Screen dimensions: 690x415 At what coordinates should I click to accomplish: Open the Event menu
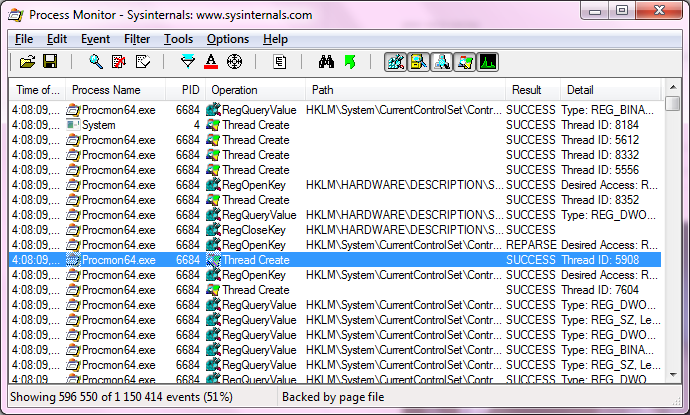[x=95, y=39]
